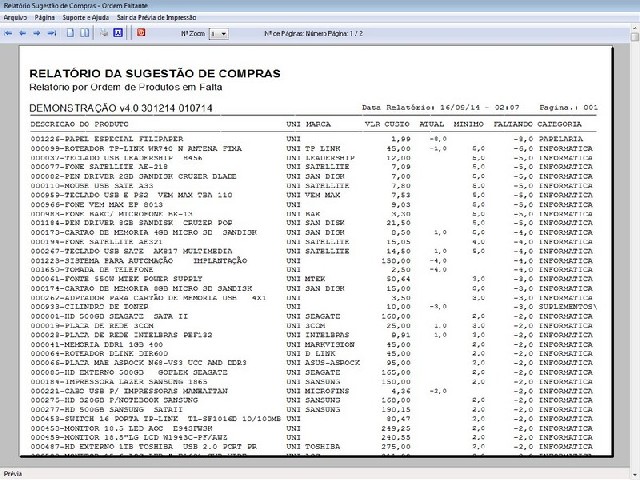Click the vertical scrollbar thumb at right
The image size is (640, 480).
point(635,37)
